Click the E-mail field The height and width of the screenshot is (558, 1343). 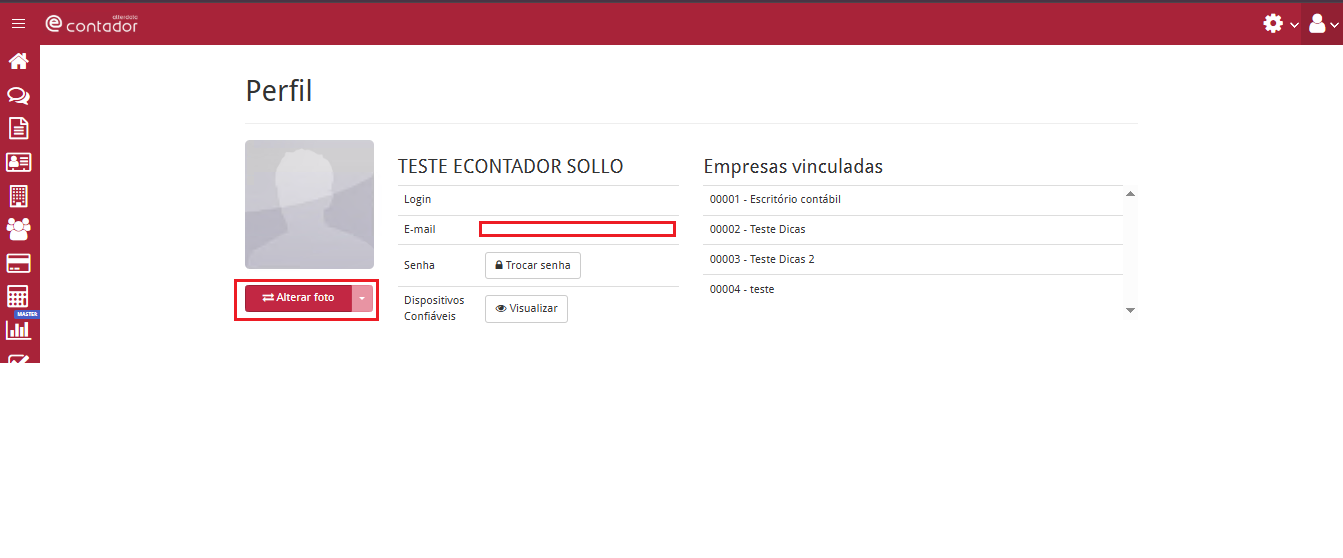pyautogui.click(x=578, y=229)
